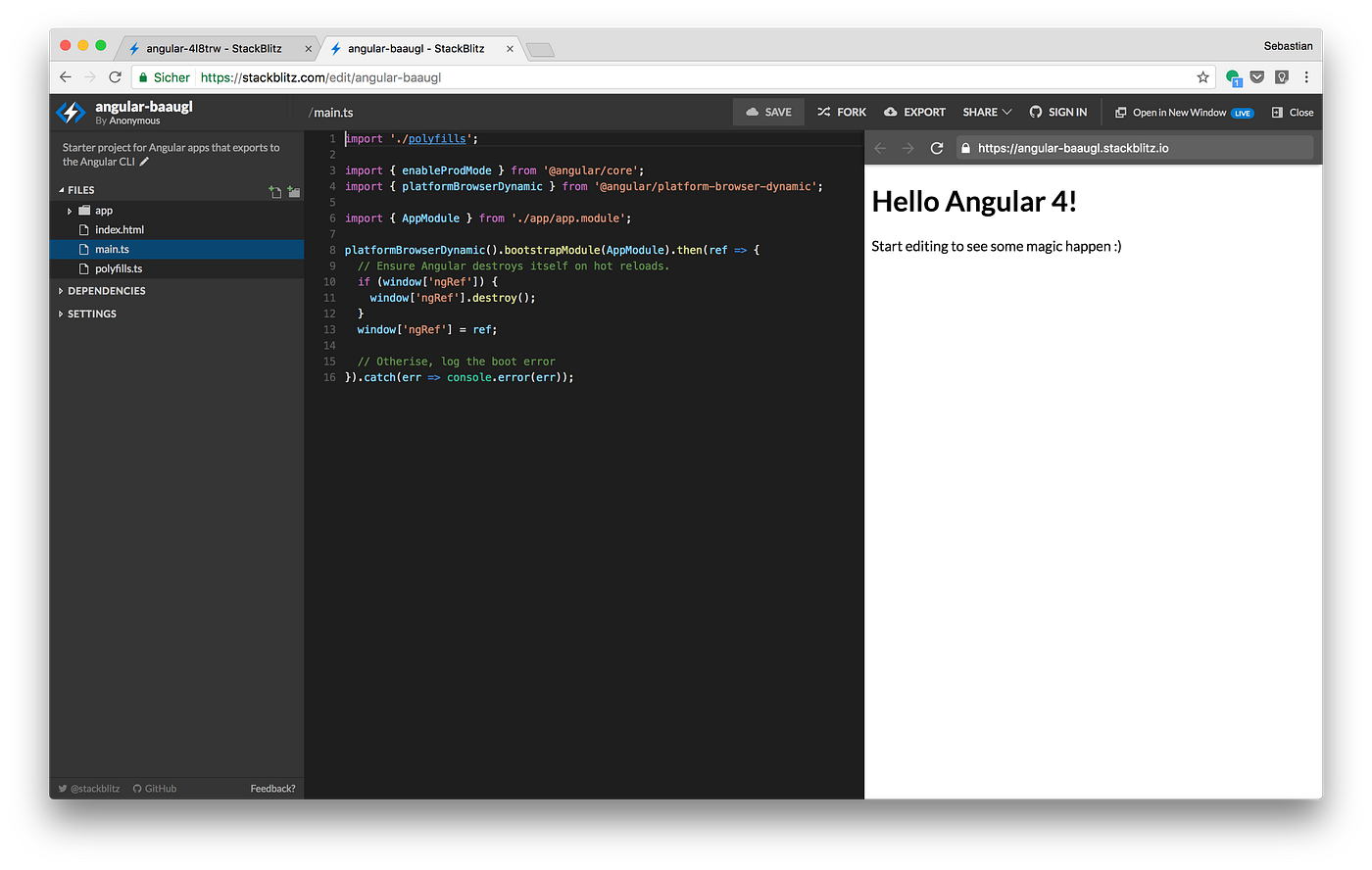Click the SAVE button
This screenshot has height=870, width=1372.
tap(768, 112)
